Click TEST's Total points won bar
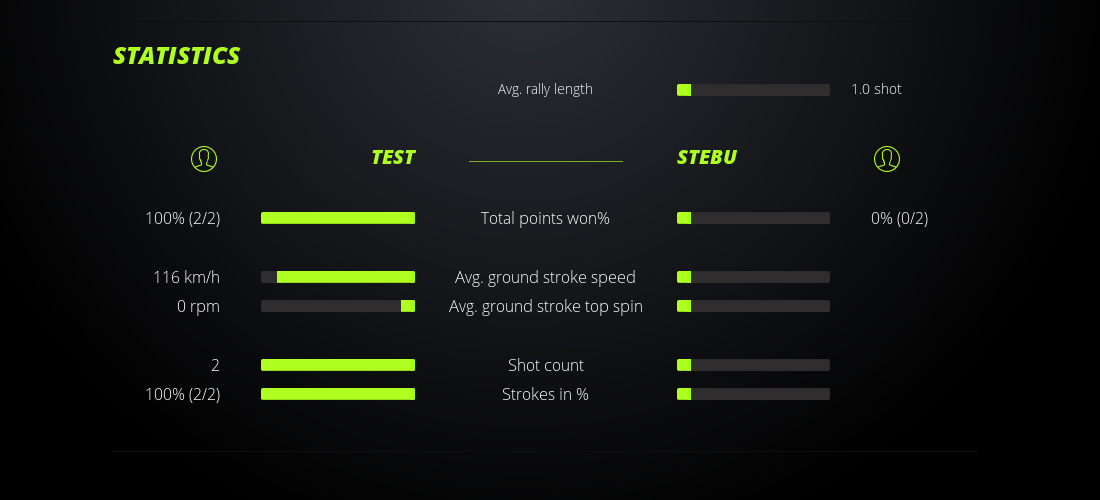1100x500 pixels. tap(338, 218)
